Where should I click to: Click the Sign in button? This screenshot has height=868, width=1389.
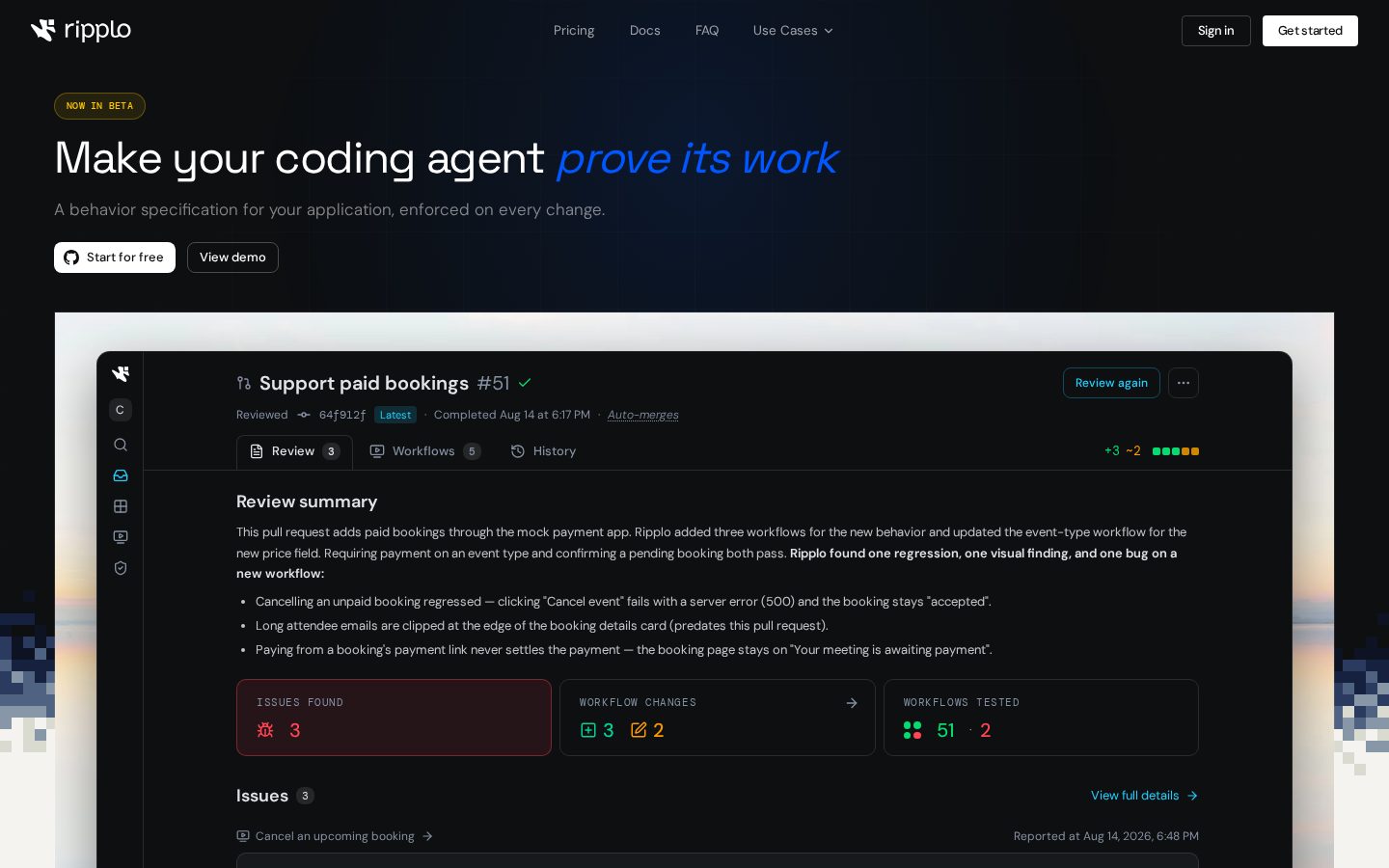(x=1215, y=31)
